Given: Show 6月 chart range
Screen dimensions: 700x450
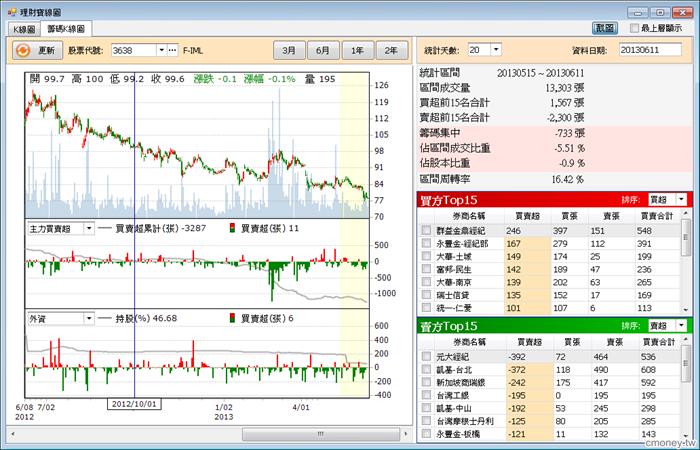Looking at the screenshot, I should (x=323, y=50).
